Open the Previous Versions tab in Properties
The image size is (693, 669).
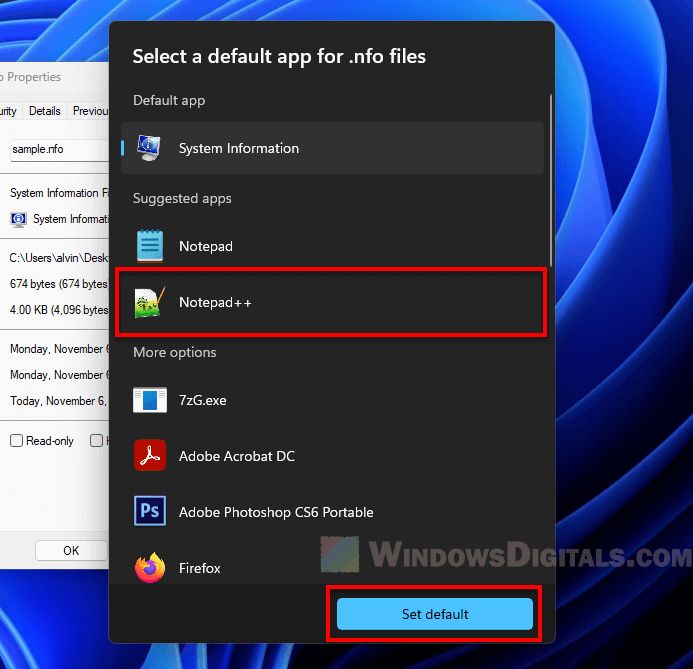pos(90,111)
